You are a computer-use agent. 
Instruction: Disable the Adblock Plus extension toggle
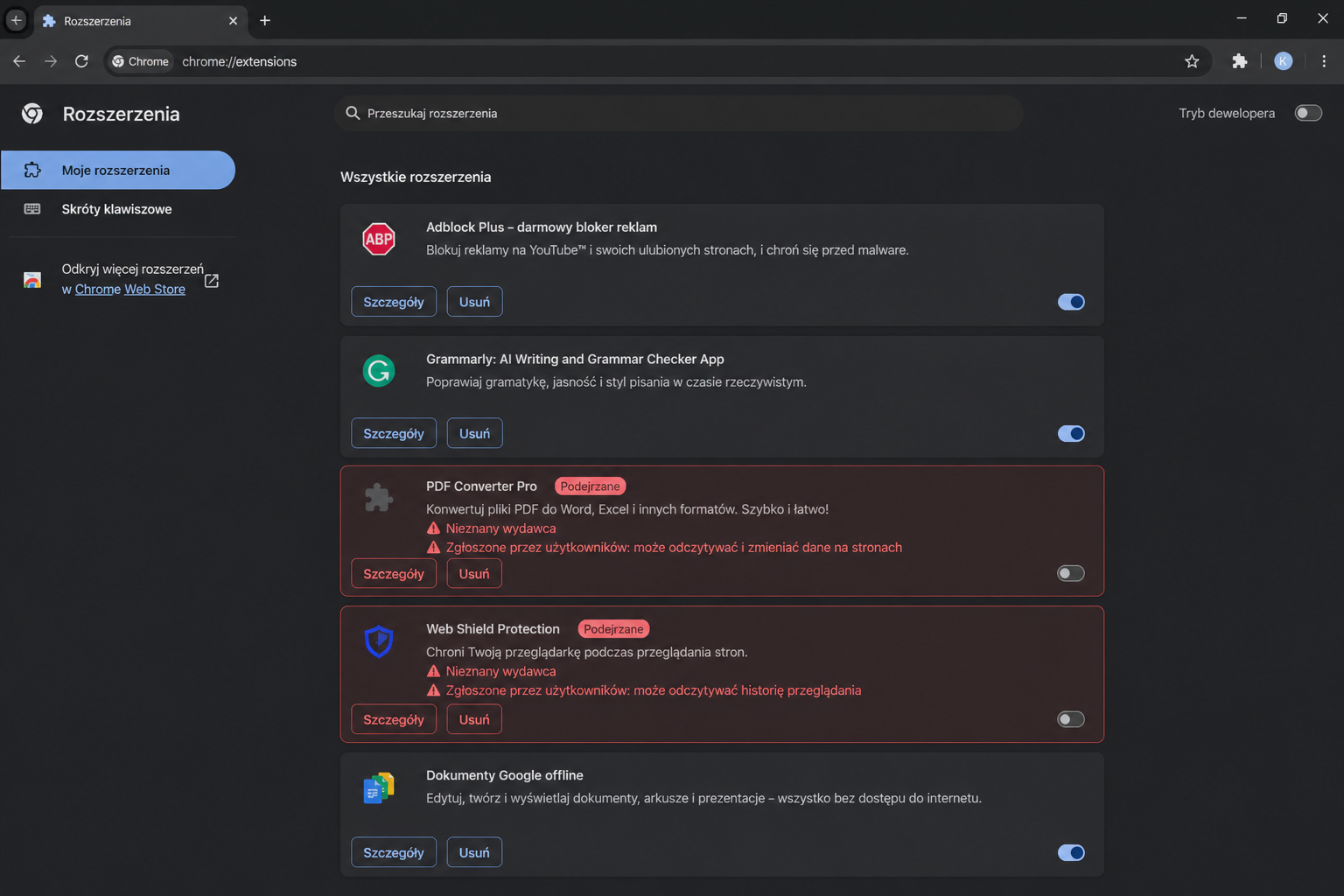pyautogui.click(x=1071, y=302)
